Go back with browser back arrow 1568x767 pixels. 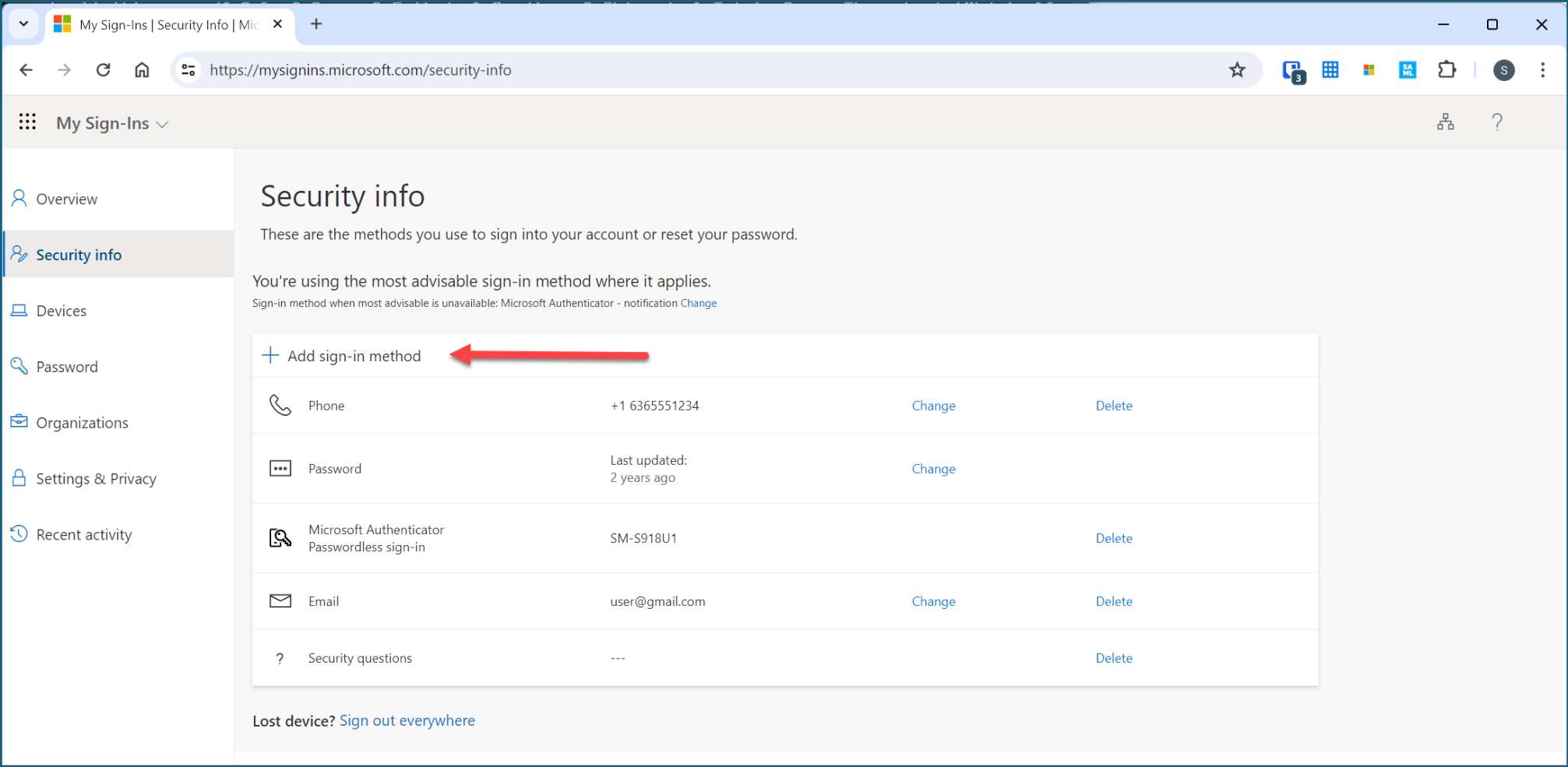click(x=26, y=70)
